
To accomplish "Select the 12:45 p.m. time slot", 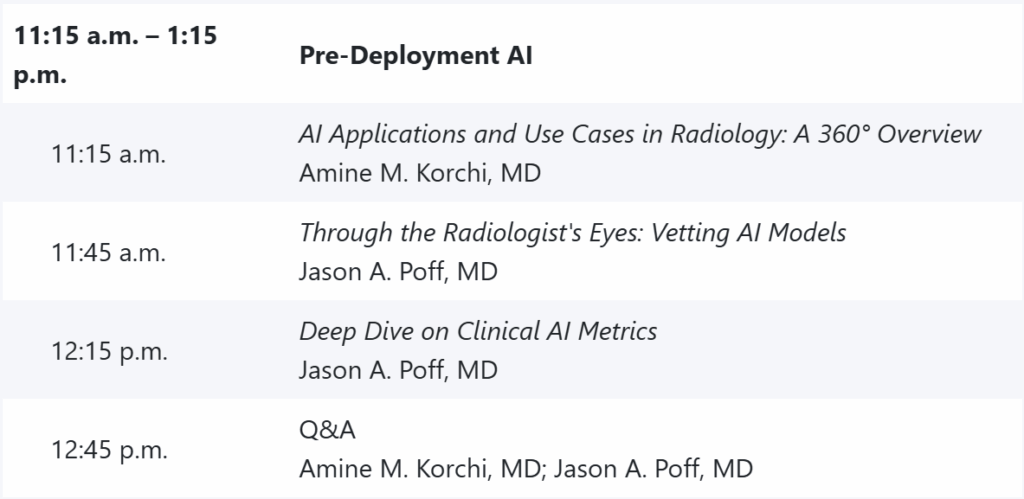I will coord(109,449).
